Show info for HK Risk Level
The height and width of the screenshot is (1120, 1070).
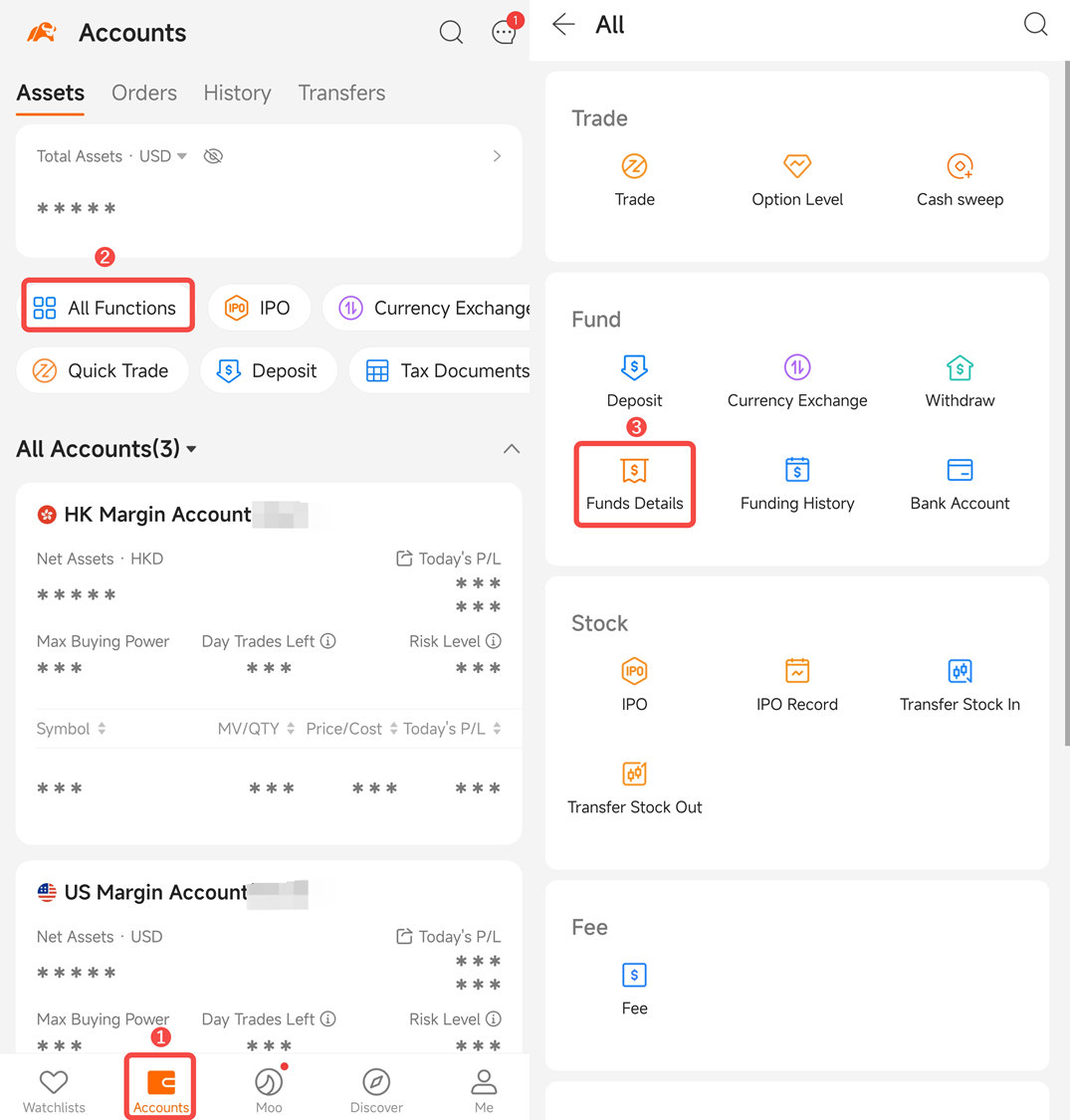[494, 641]
